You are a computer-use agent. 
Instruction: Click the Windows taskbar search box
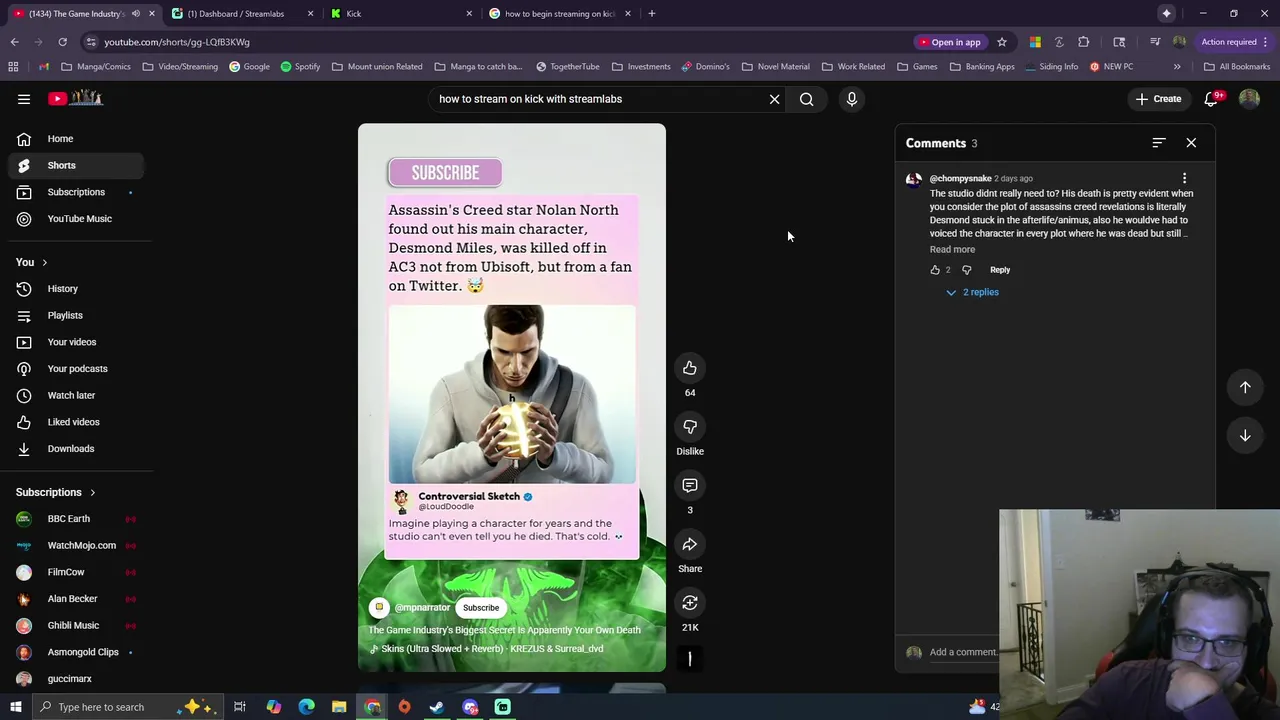pyautogui.click(x=130, y=707)
